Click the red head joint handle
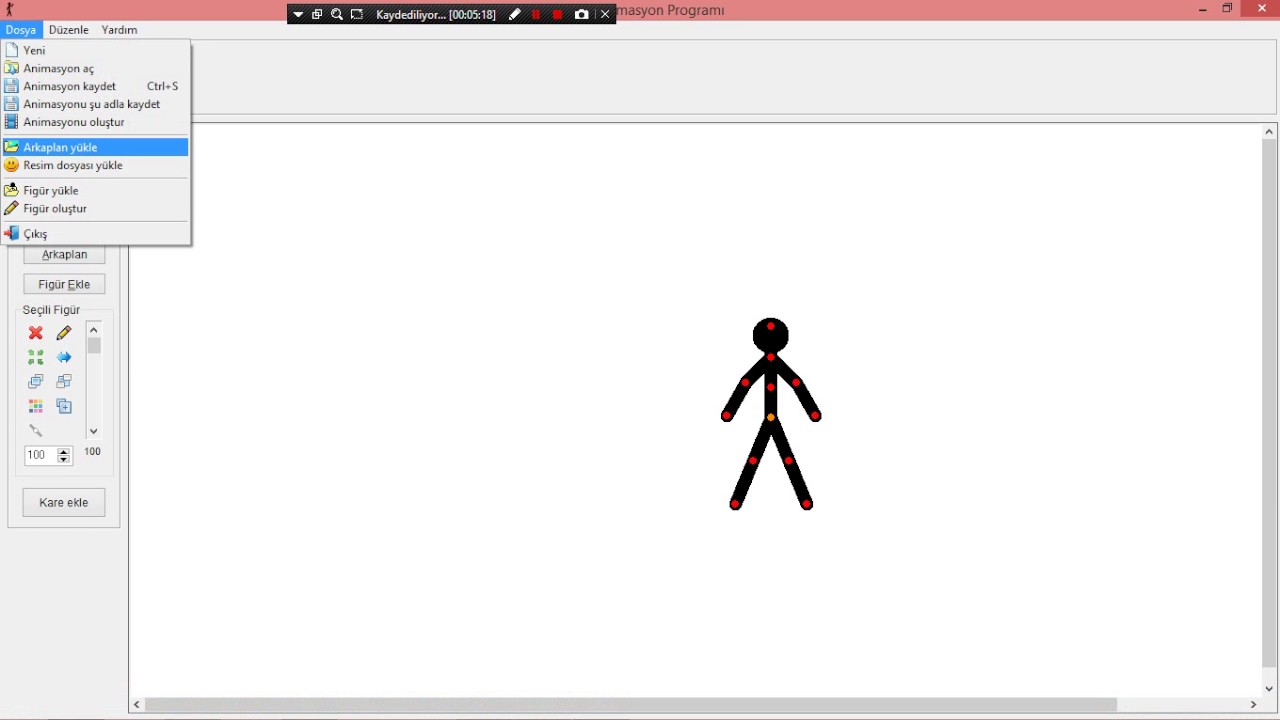The height and width of the screenshot is (720, 1280). pyautogui.click(x=771, y=326)
